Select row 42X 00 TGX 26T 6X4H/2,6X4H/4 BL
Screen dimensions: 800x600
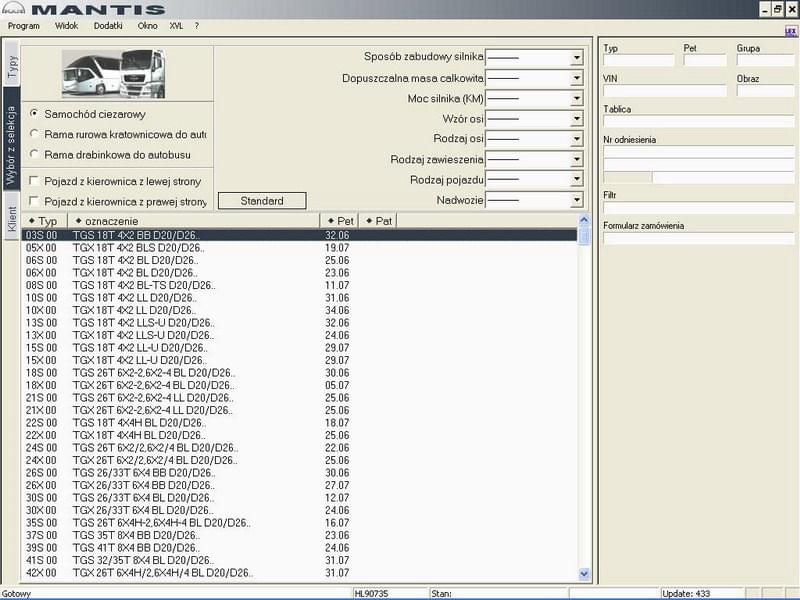coord(299,573)
